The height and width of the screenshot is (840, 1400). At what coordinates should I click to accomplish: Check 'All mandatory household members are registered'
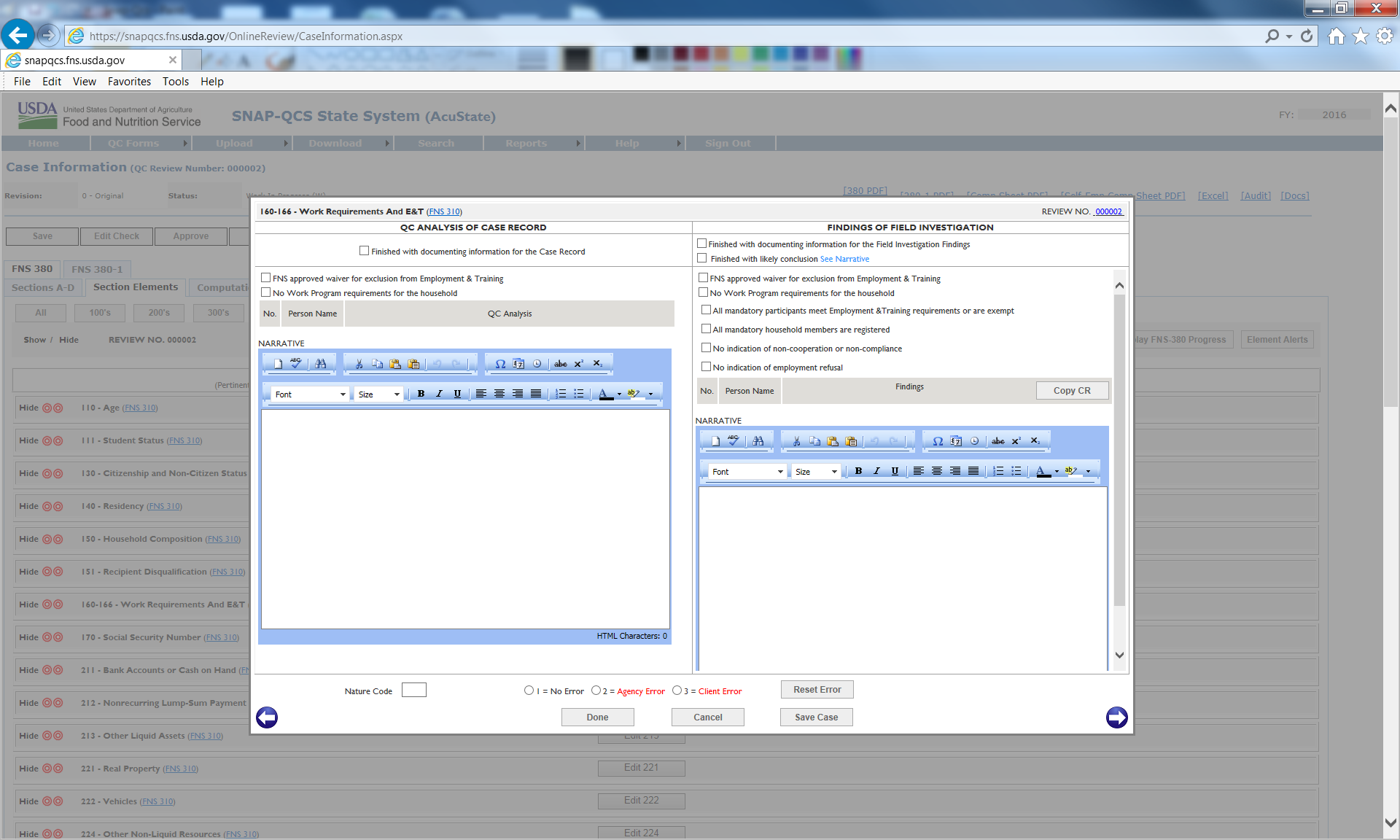click(706, 329)
